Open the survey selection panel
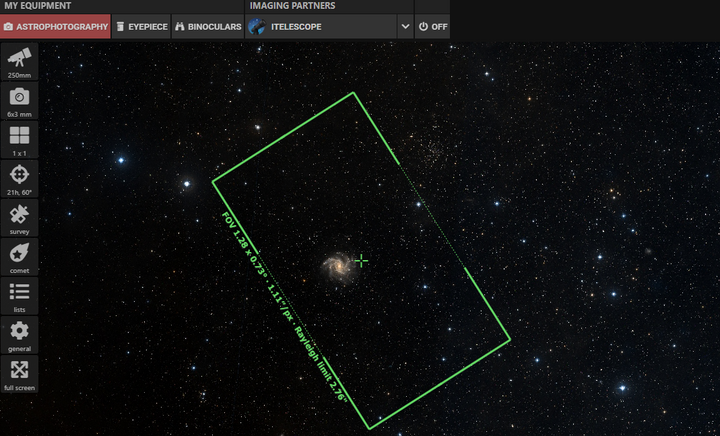 coord(19,218)
